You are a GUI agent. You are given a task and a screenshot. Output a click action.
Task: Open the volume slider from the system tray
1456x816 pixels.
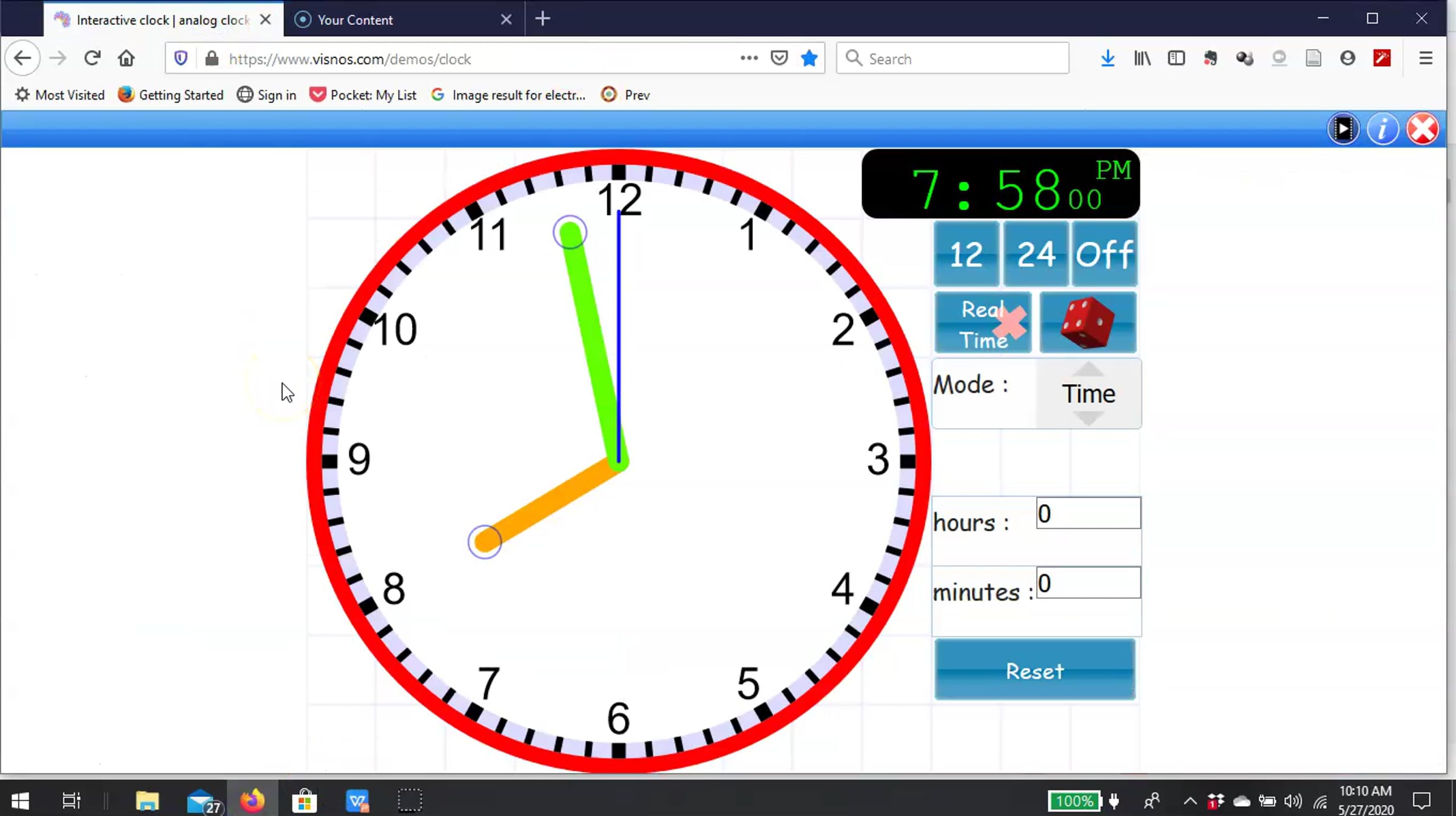click(x=1291, y=800)
